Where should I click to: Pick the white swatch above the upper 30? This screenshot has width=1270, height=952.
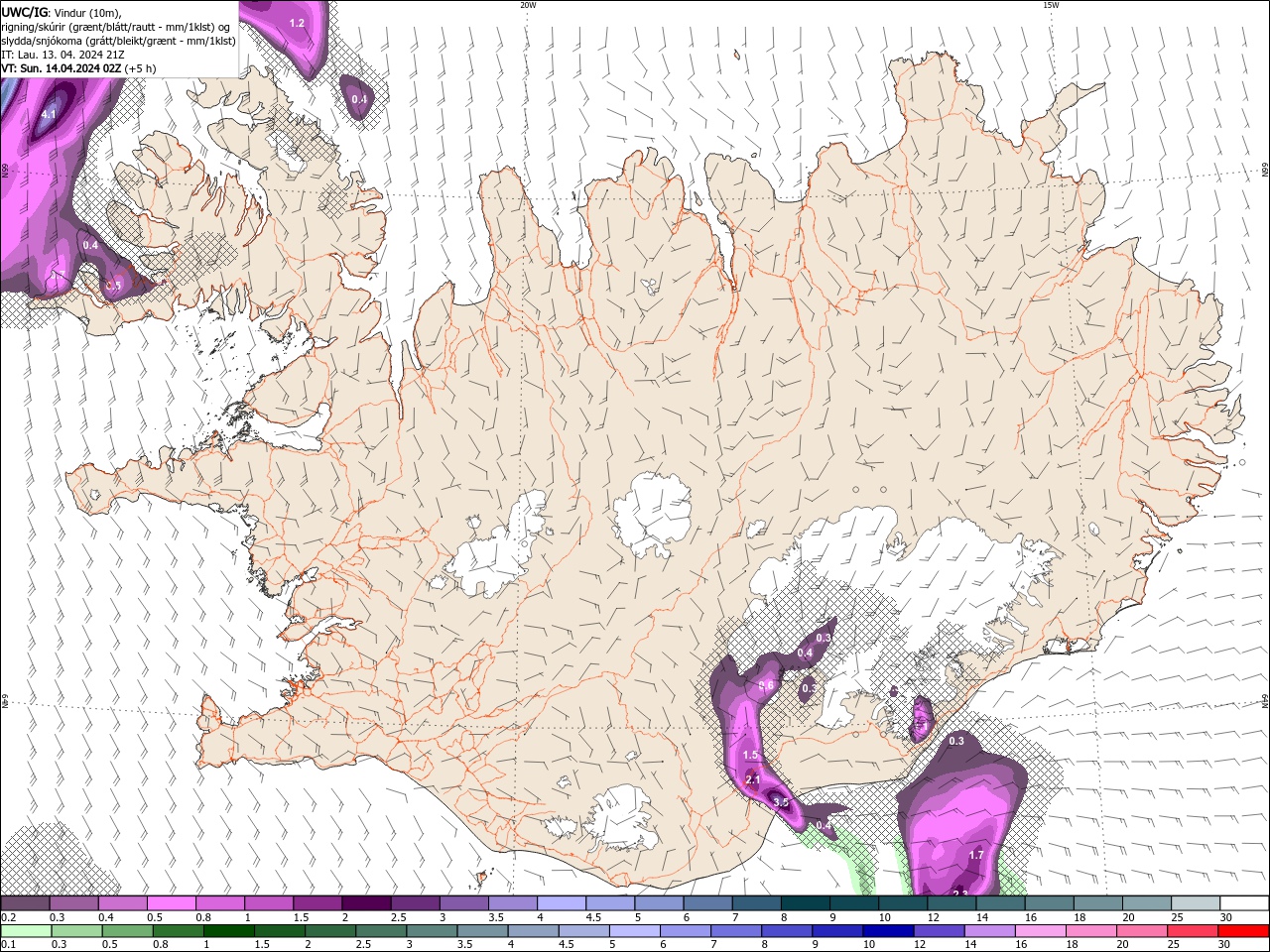(1244, 903)
